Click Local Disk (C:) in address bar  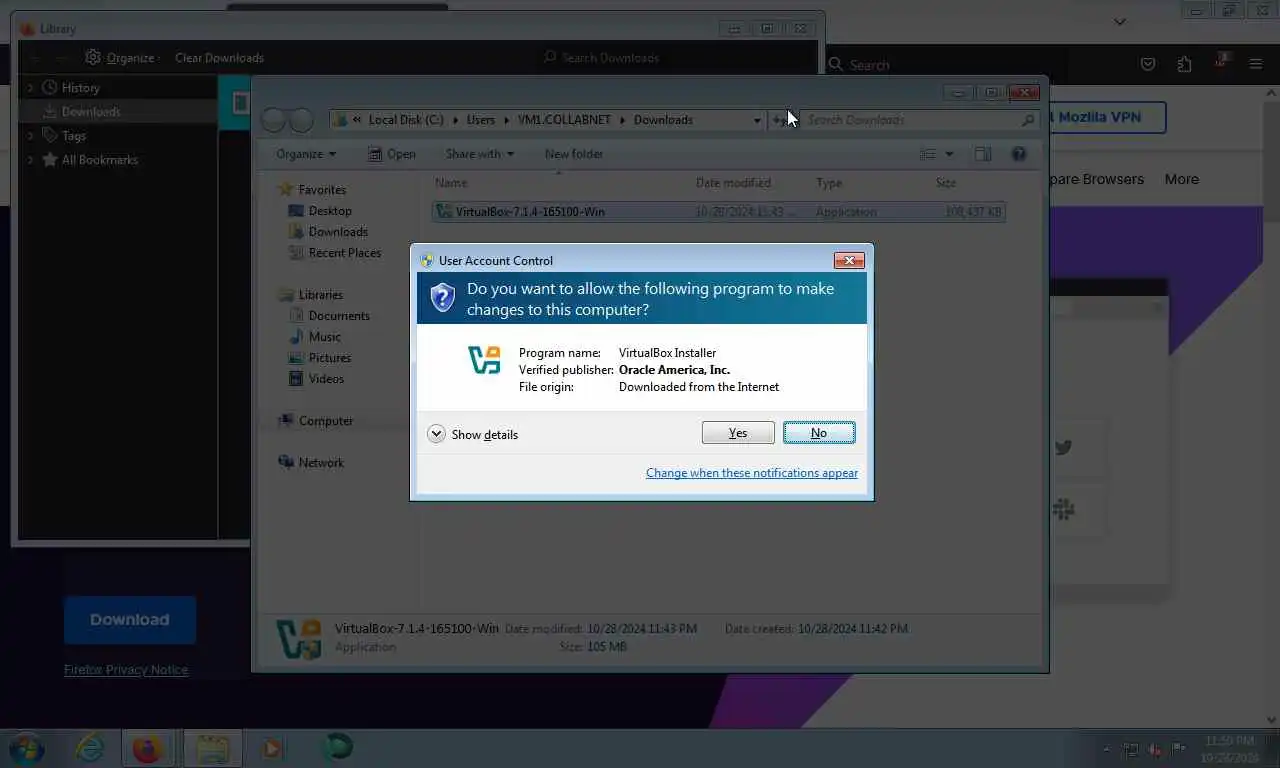point(406,120)
